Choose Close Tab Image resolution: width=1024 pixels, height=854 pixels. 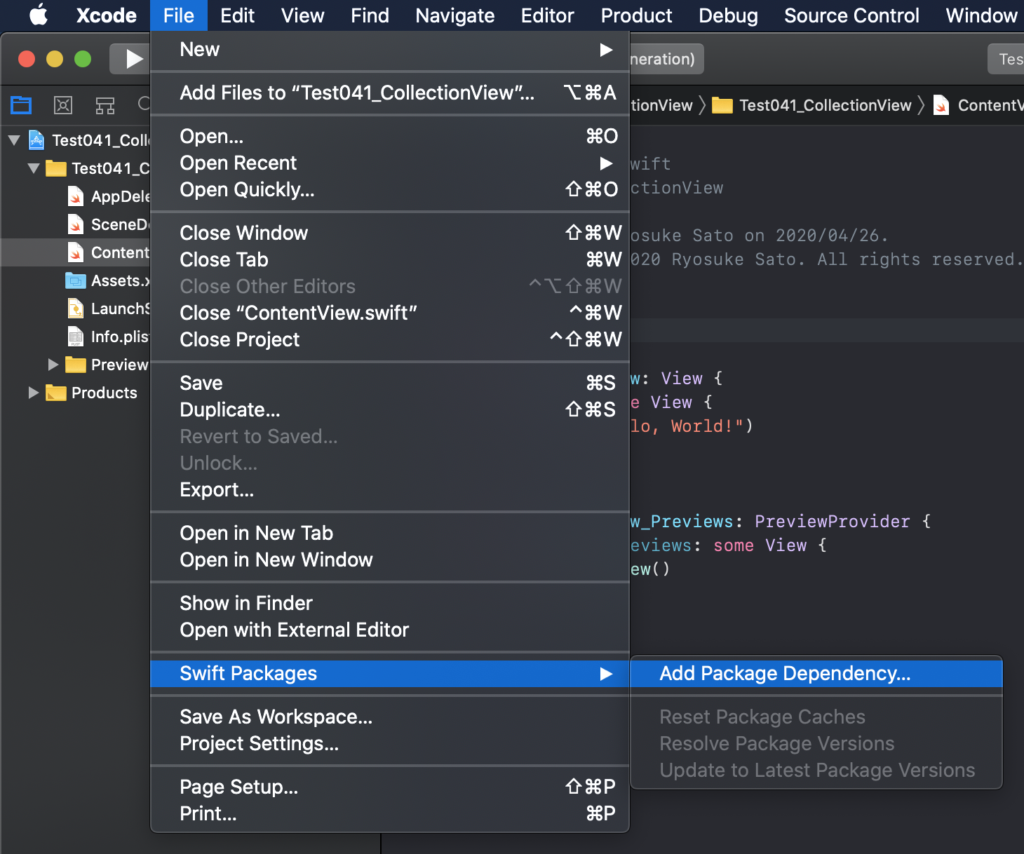[x=390, y=259]
